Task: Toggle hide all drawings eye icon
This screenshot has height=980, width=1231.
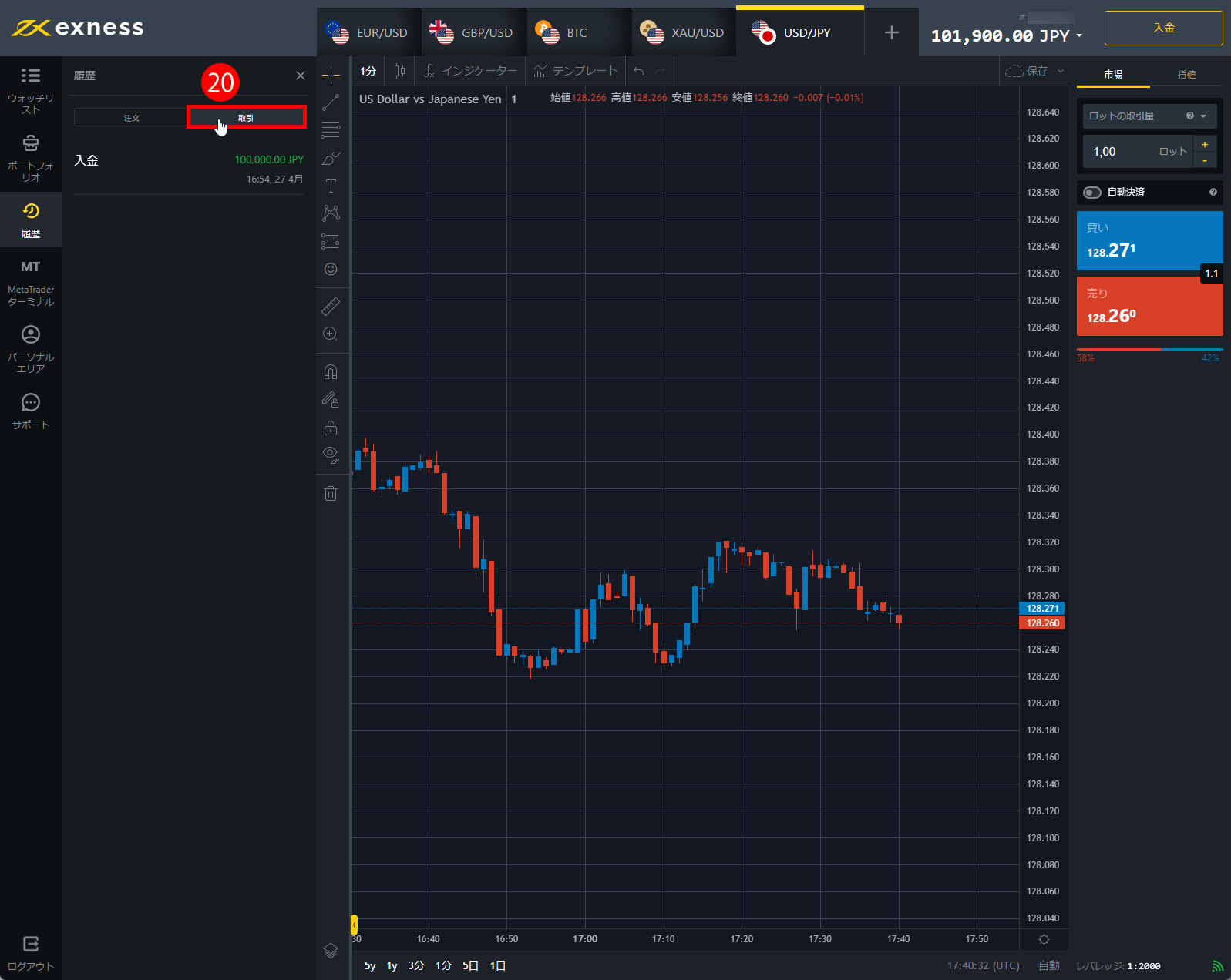Action: pyautogui.click(x=331, y=454)
